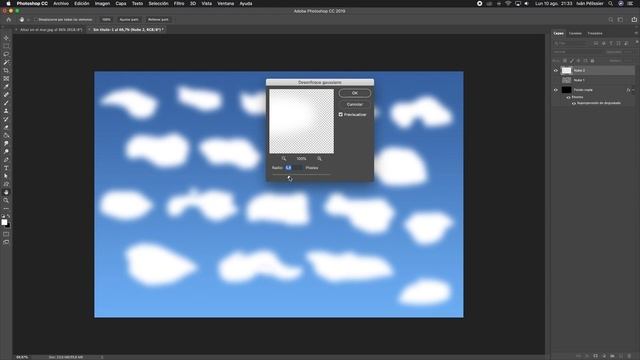Toggle visibility of Fondo copia layer
This screenshot has width=640, height=360.
click(556, 90)
